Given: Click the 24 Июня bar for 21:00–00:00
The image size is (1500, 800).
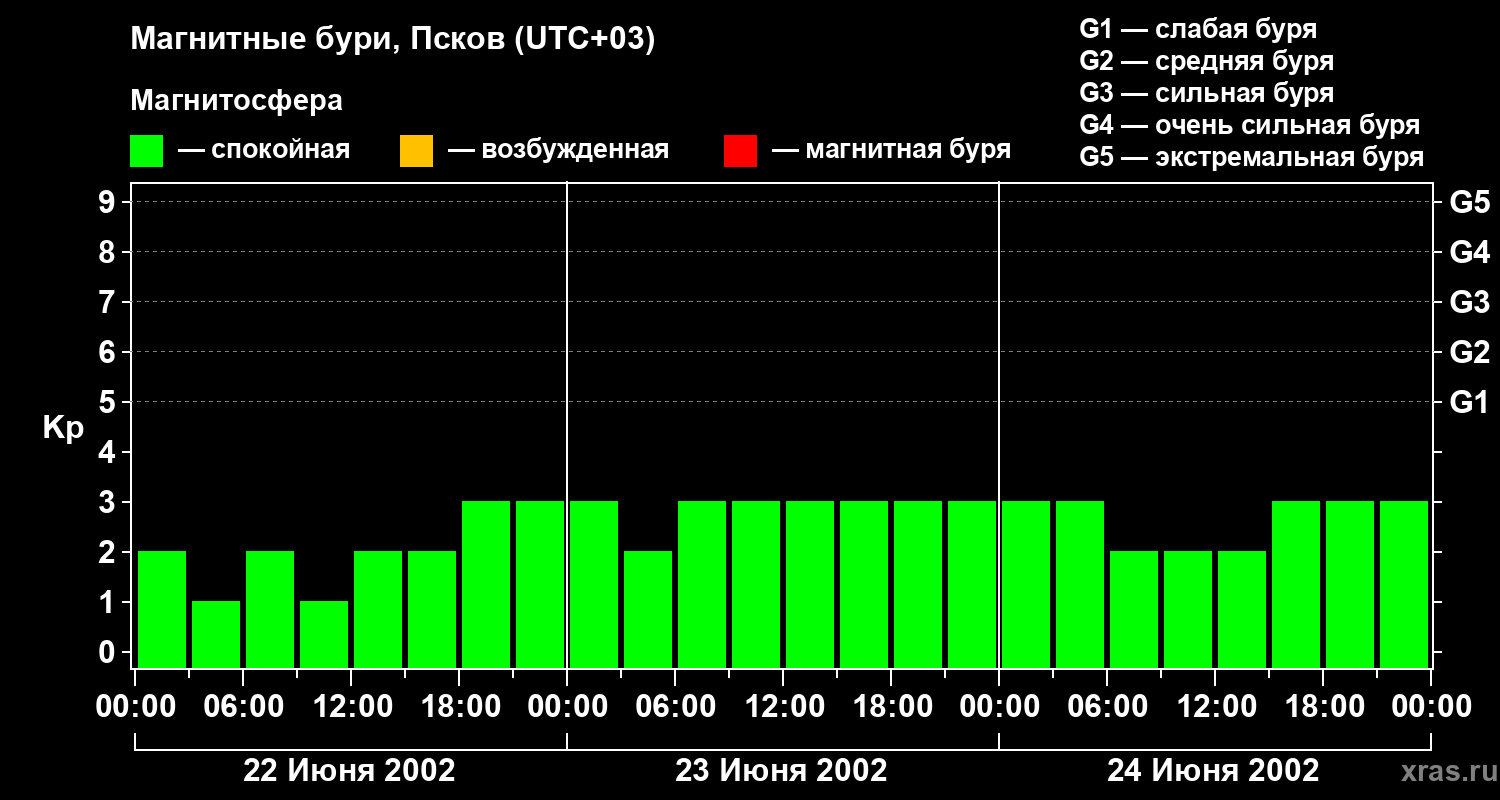Looking at the screenshot, I should pyautogui.click(x=1404, y=584).
